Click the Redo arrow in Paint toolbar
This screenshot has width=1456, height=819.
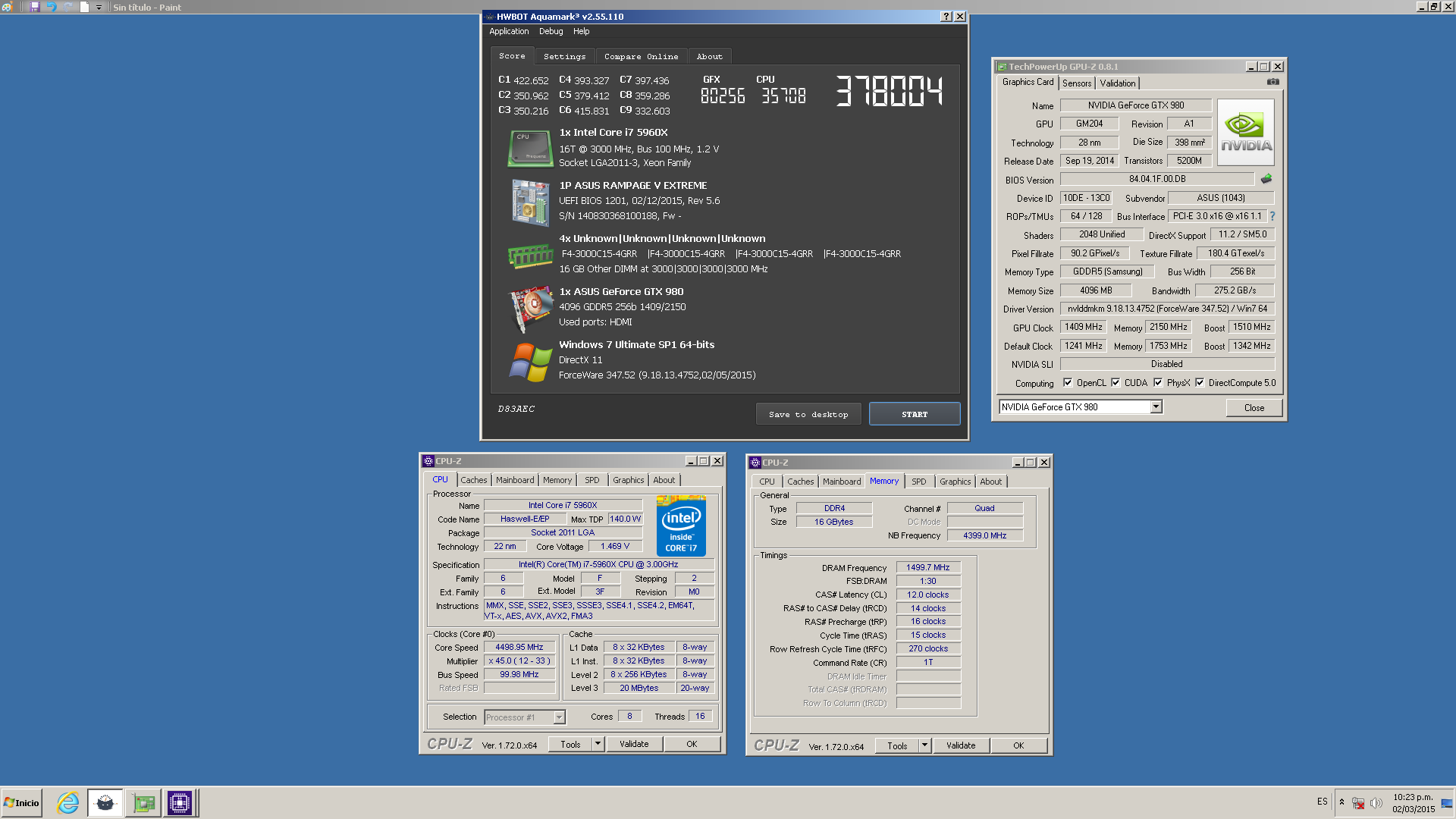click(x=68, y=7)
